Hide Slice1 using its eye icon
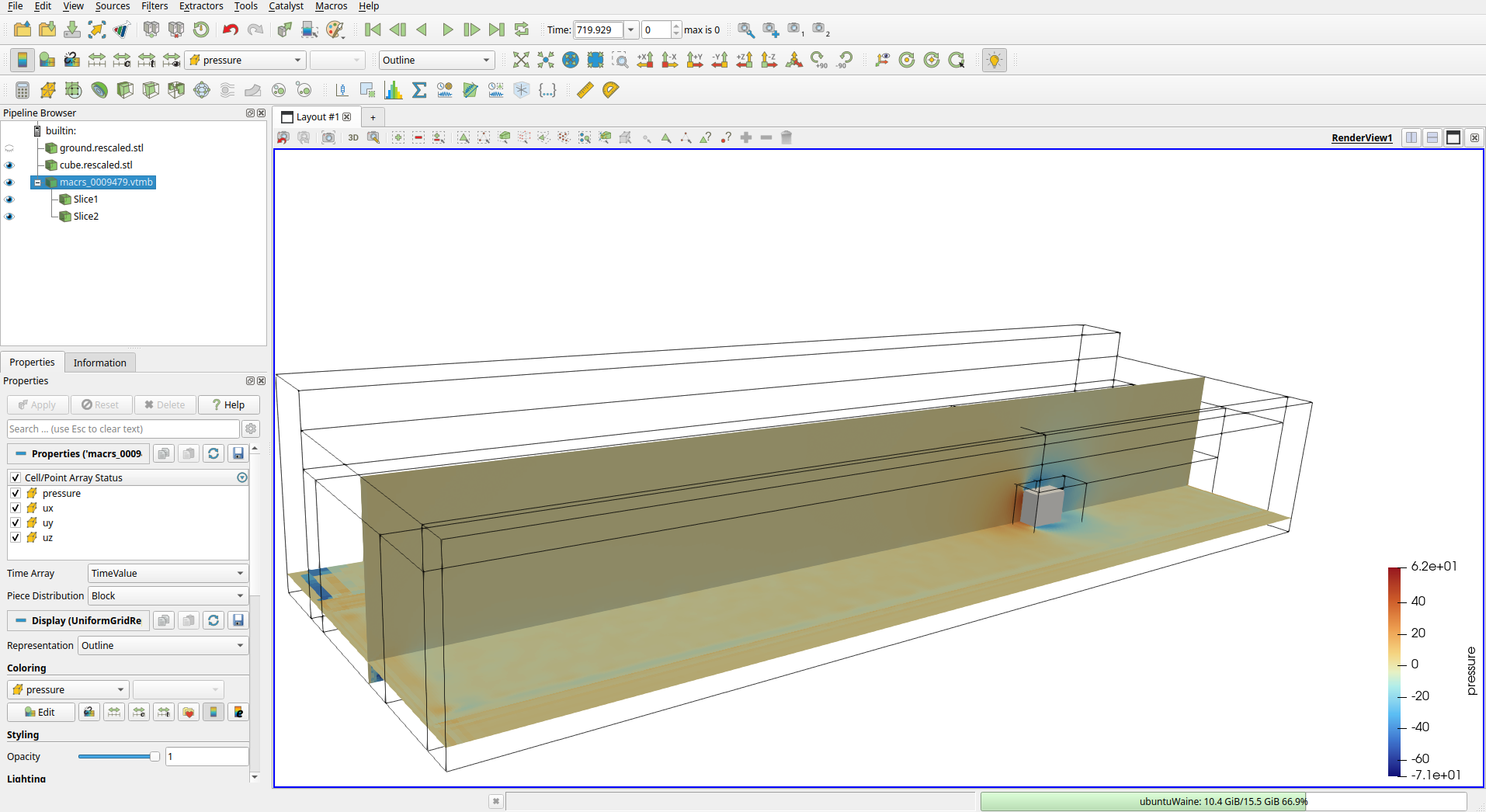This screenshot has height=812, width=1486. 9,200
